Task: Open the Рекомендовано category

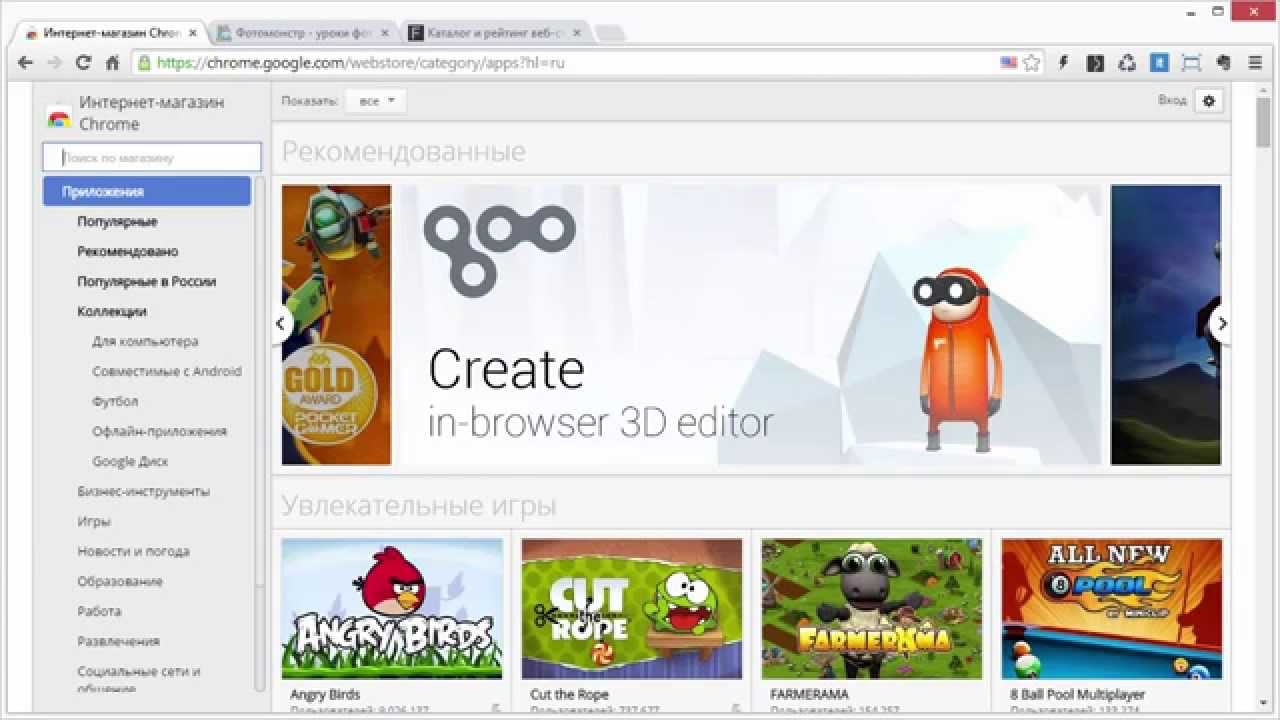Action: pyautogui.click(x=128, y=251)
